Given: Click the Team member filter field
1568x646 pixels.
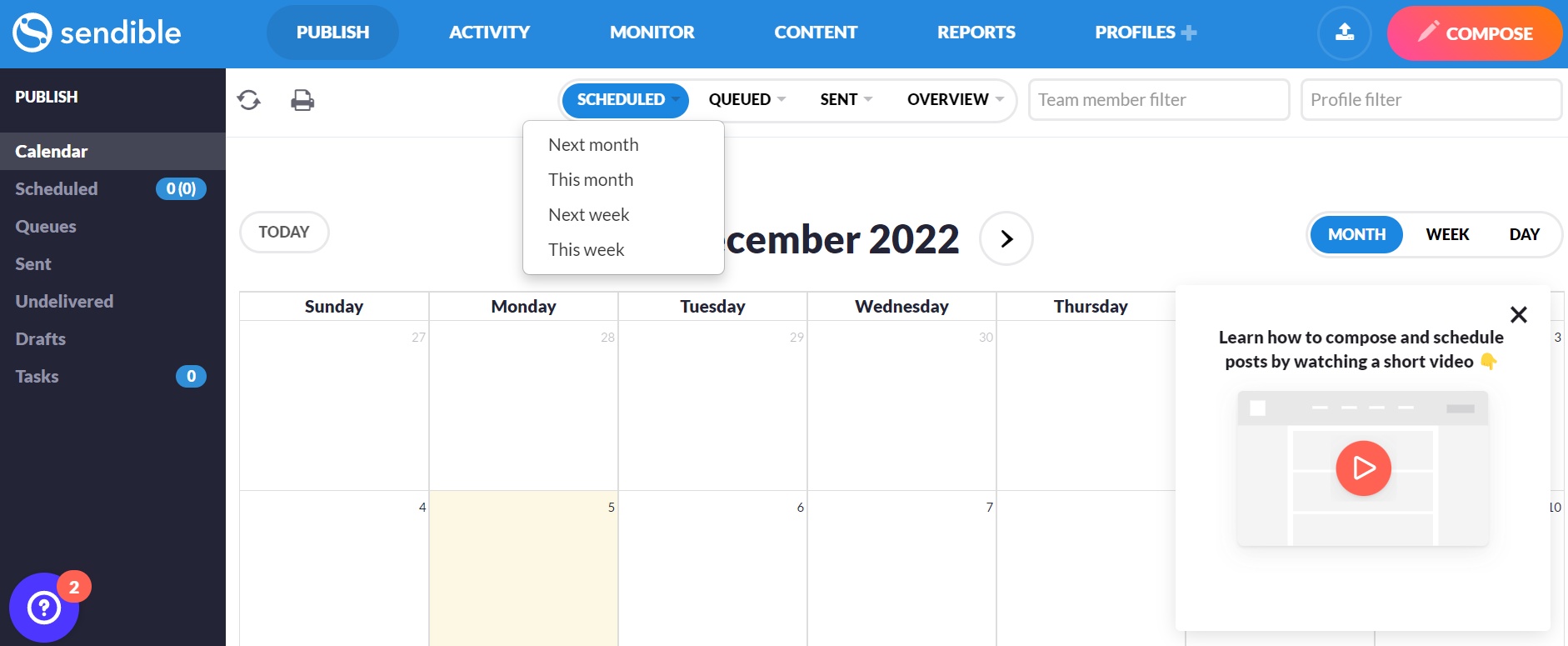Looking at the screenshot, I should point(1158,100).
